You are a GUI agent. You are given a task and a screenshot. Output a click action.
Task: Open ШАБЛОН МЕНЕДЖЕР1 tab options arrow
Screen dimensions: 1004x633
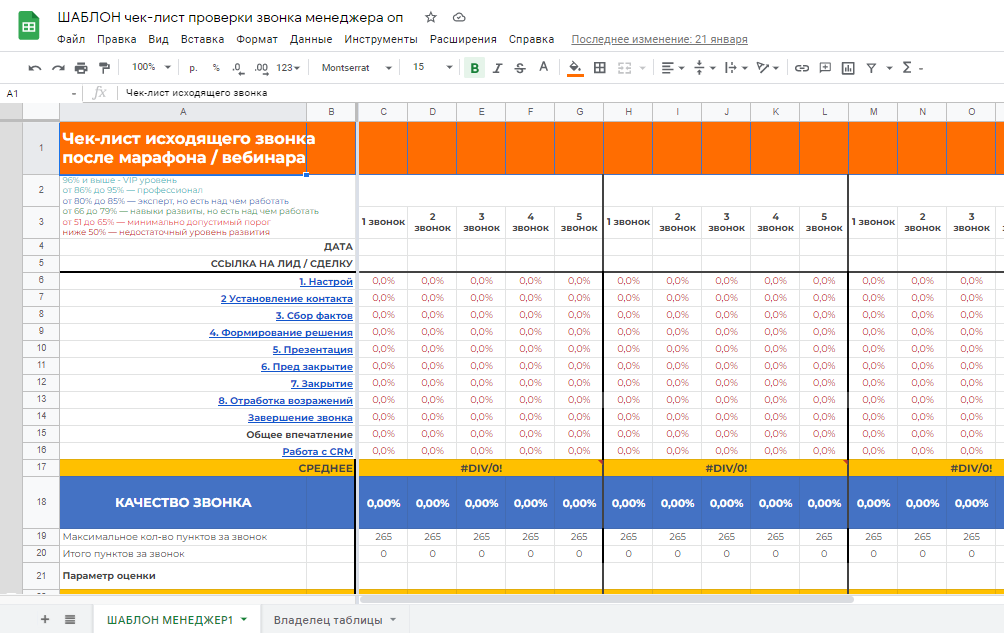(x=244, y=620)
